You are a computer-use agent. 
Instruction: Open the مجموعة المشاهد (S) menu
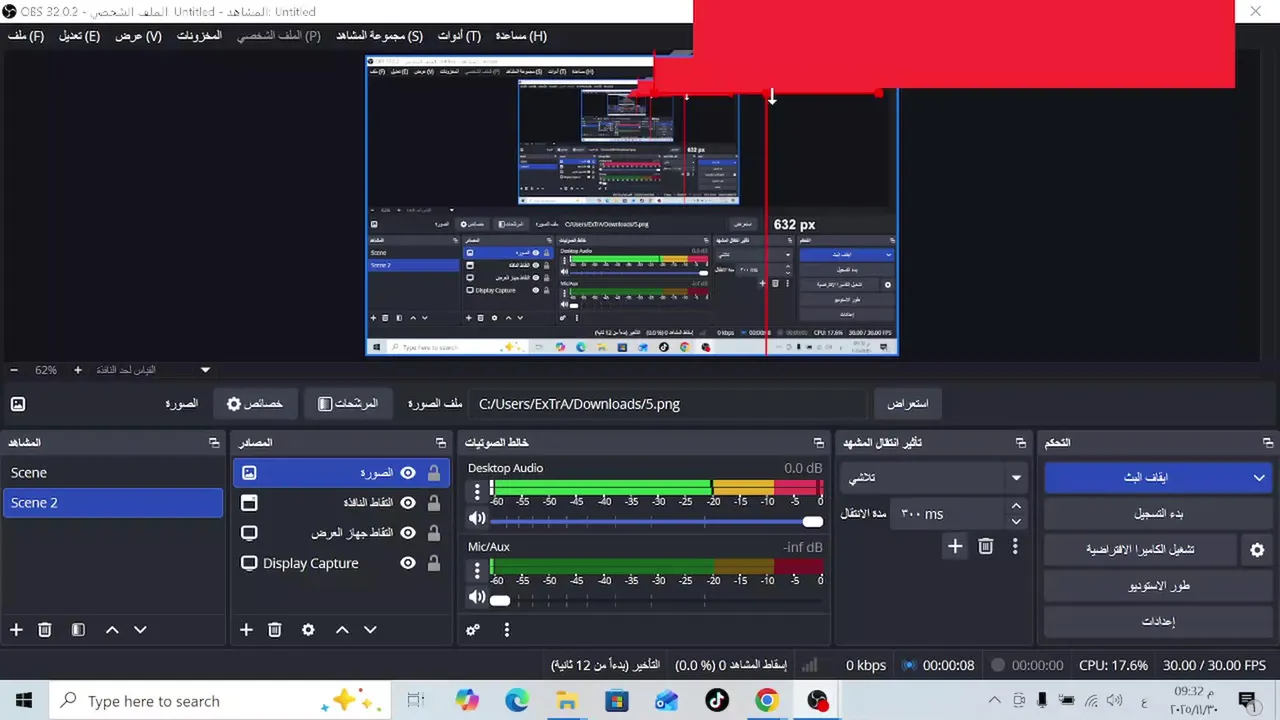pos(379,36)
